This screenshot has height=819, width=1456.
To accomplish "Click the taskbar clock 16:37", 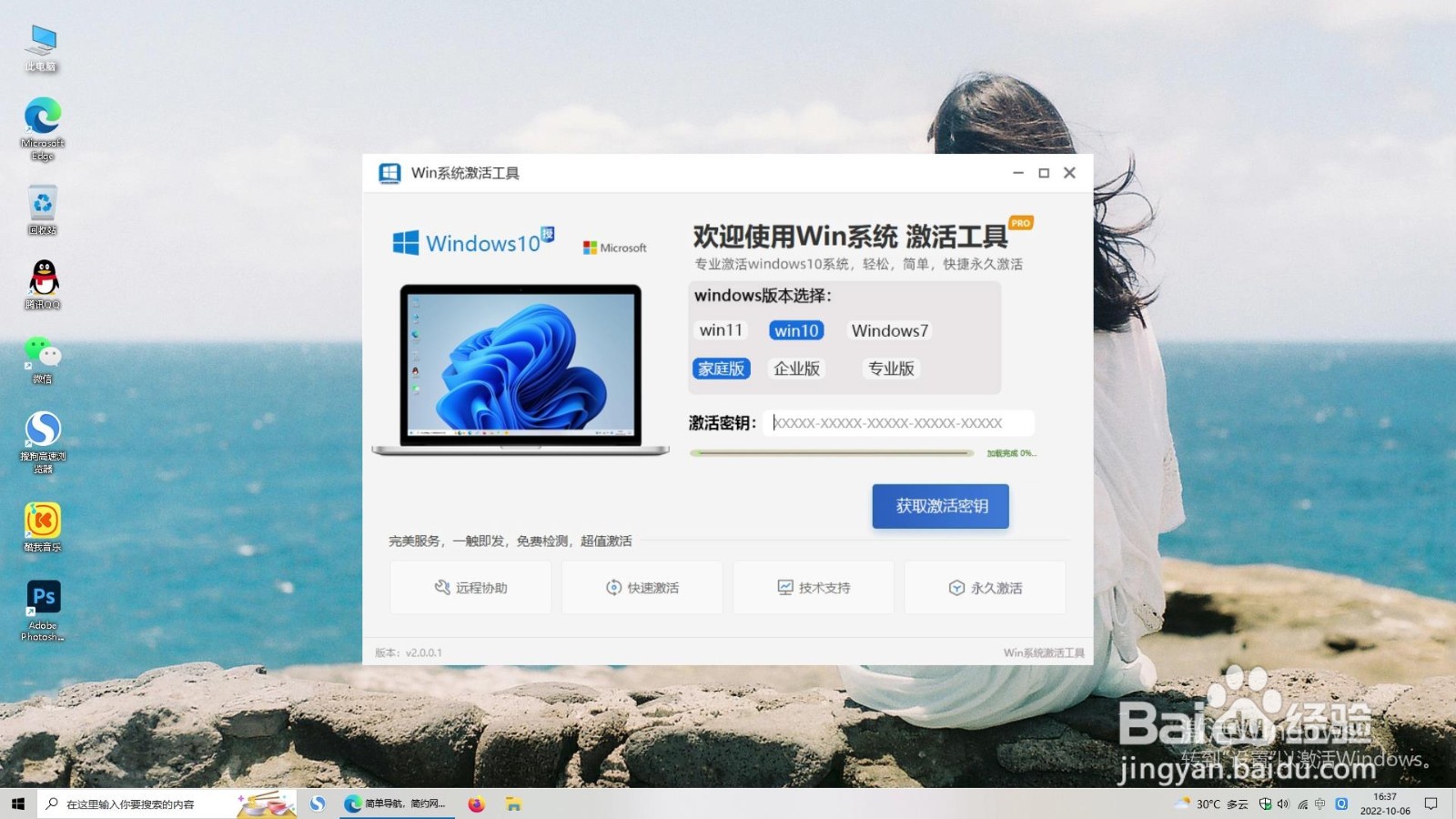I will (x=1385, y=804).
